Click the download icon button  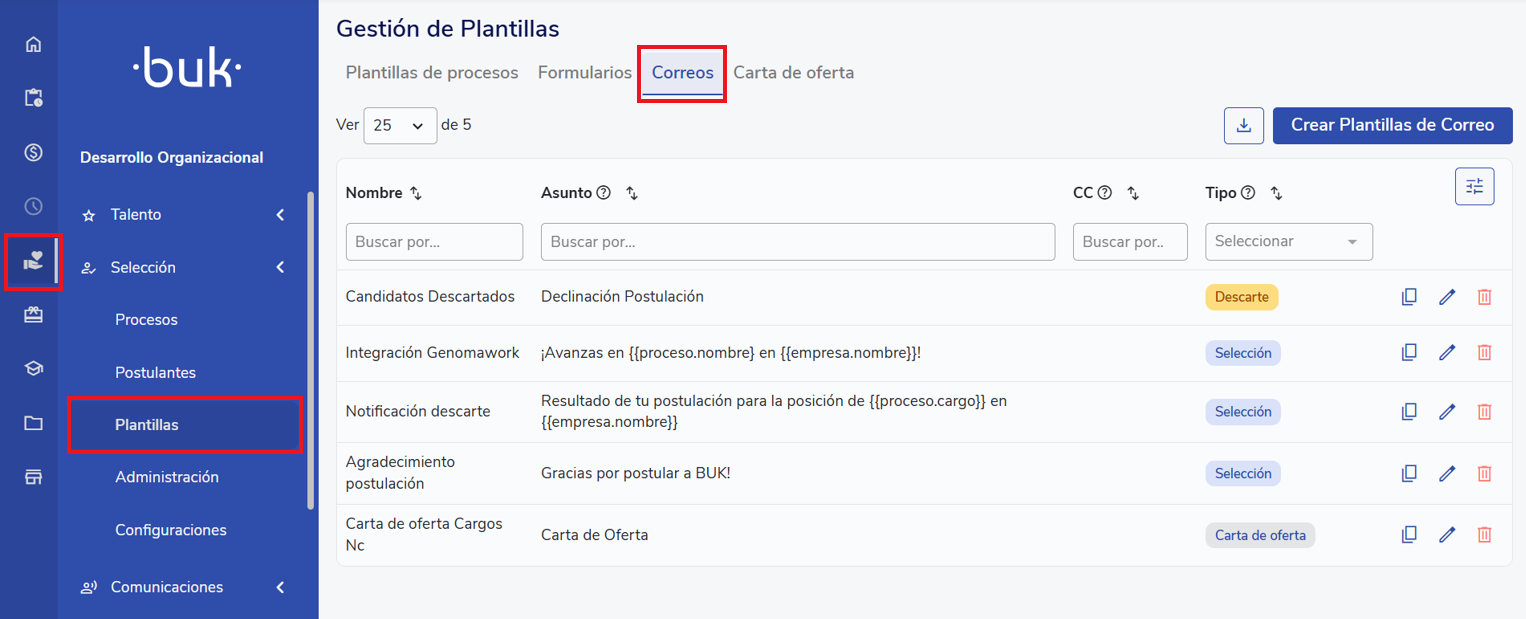1244,125
